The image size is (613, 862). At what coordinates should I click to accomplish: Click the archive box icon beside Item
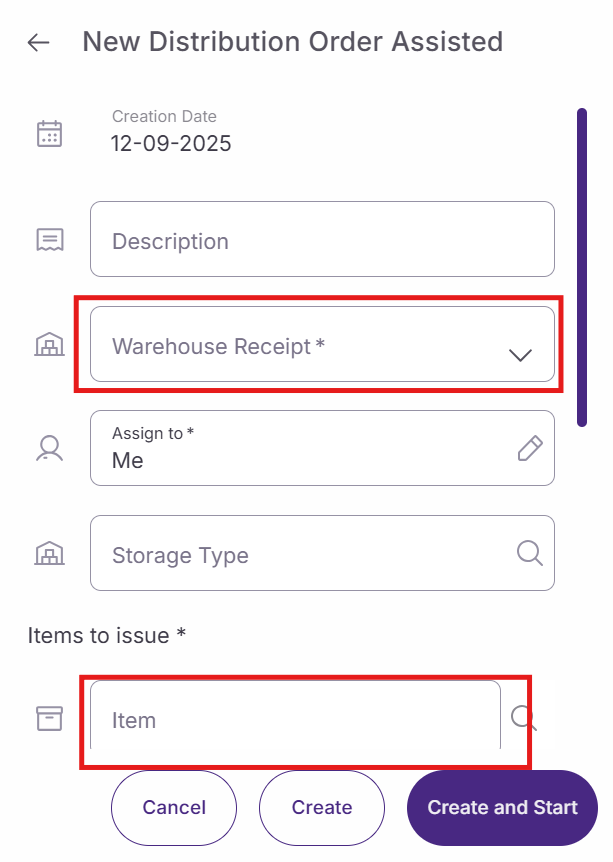[x=49, y=718]
